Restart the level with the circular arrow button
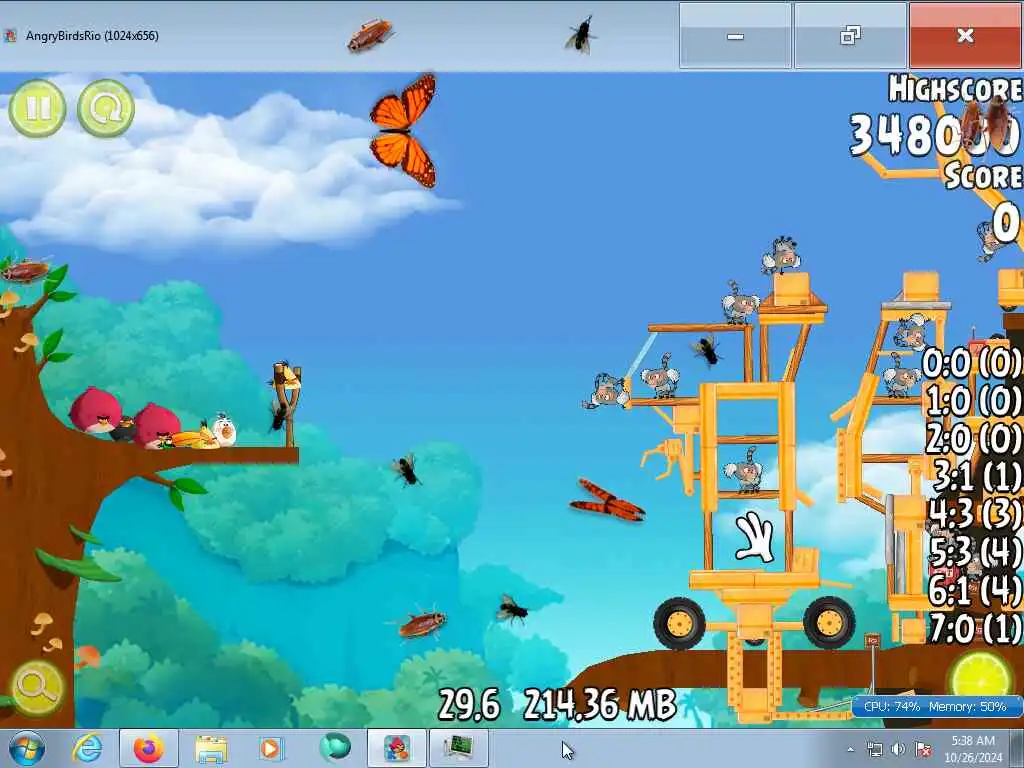 (106, 108)
